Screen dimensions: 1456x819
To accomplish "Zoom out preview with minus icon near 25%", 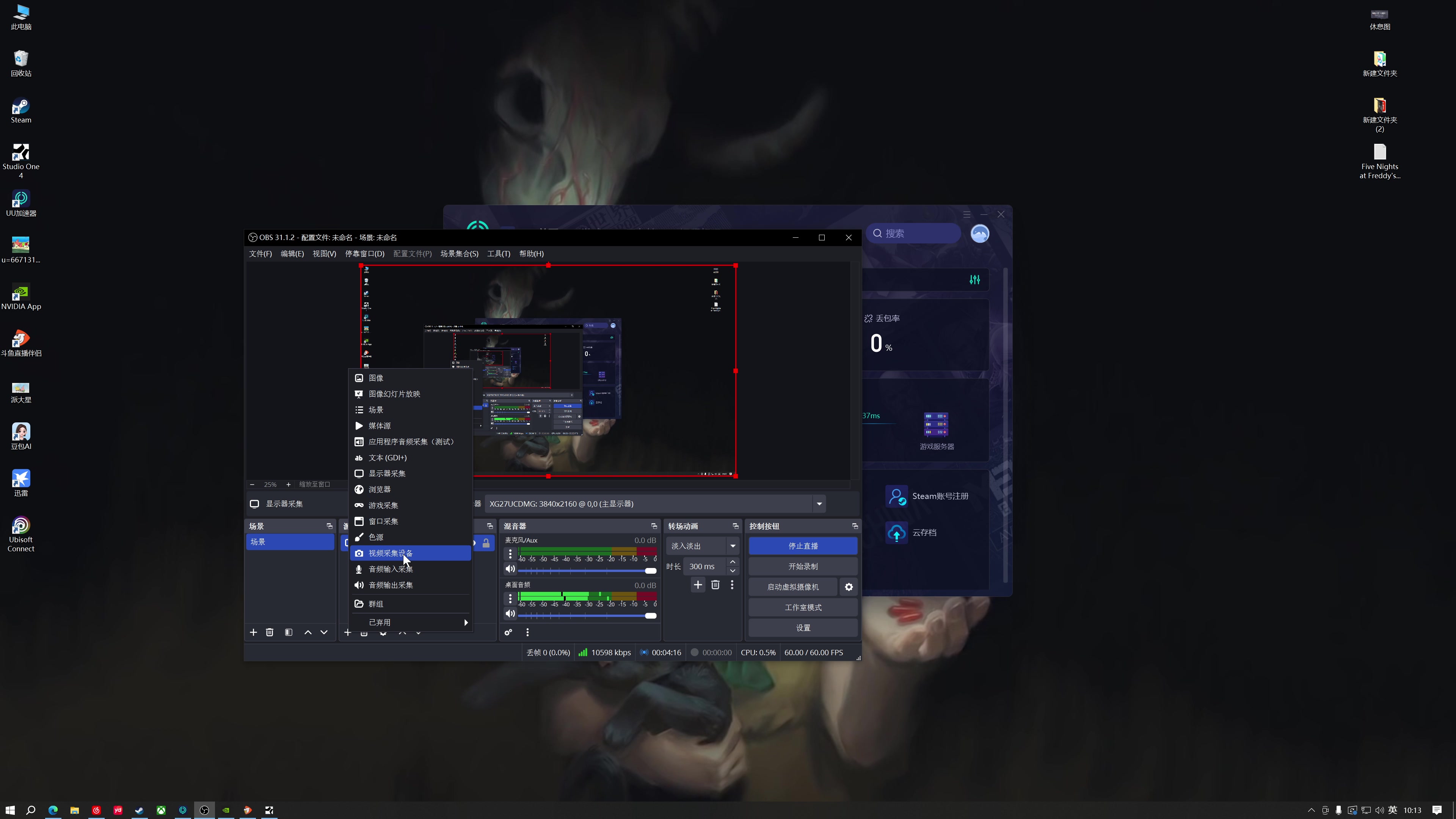I will (252, 485).
